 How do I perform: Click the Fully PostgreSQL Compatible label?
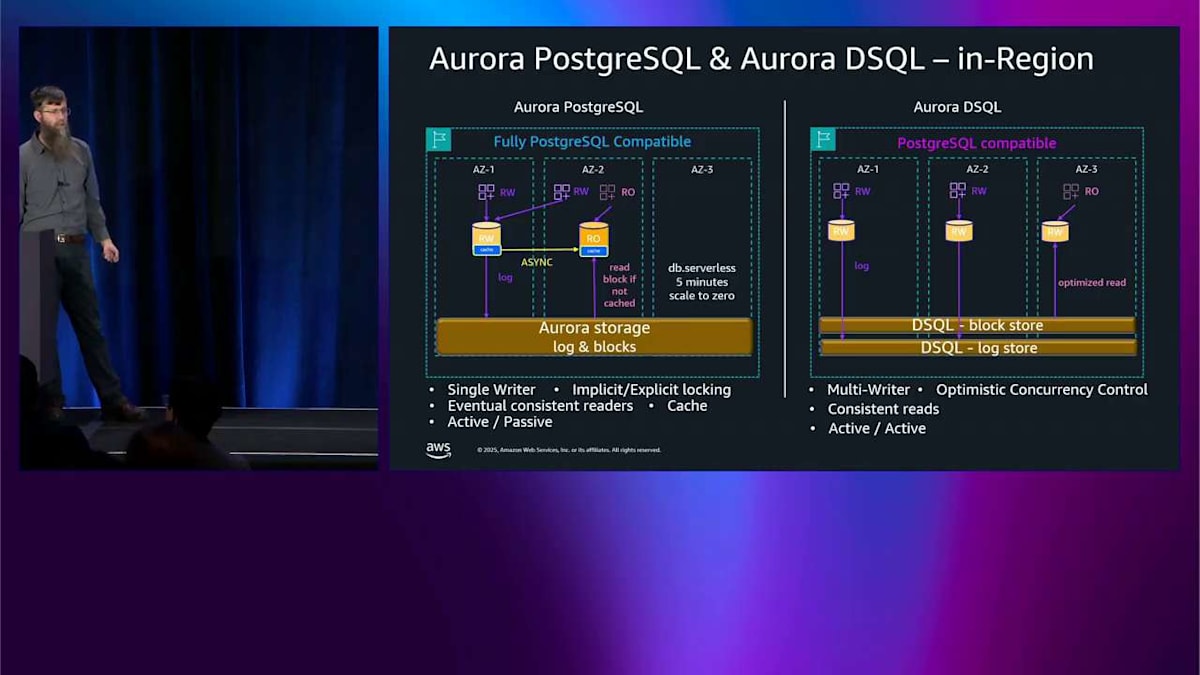tap(592, 142)
